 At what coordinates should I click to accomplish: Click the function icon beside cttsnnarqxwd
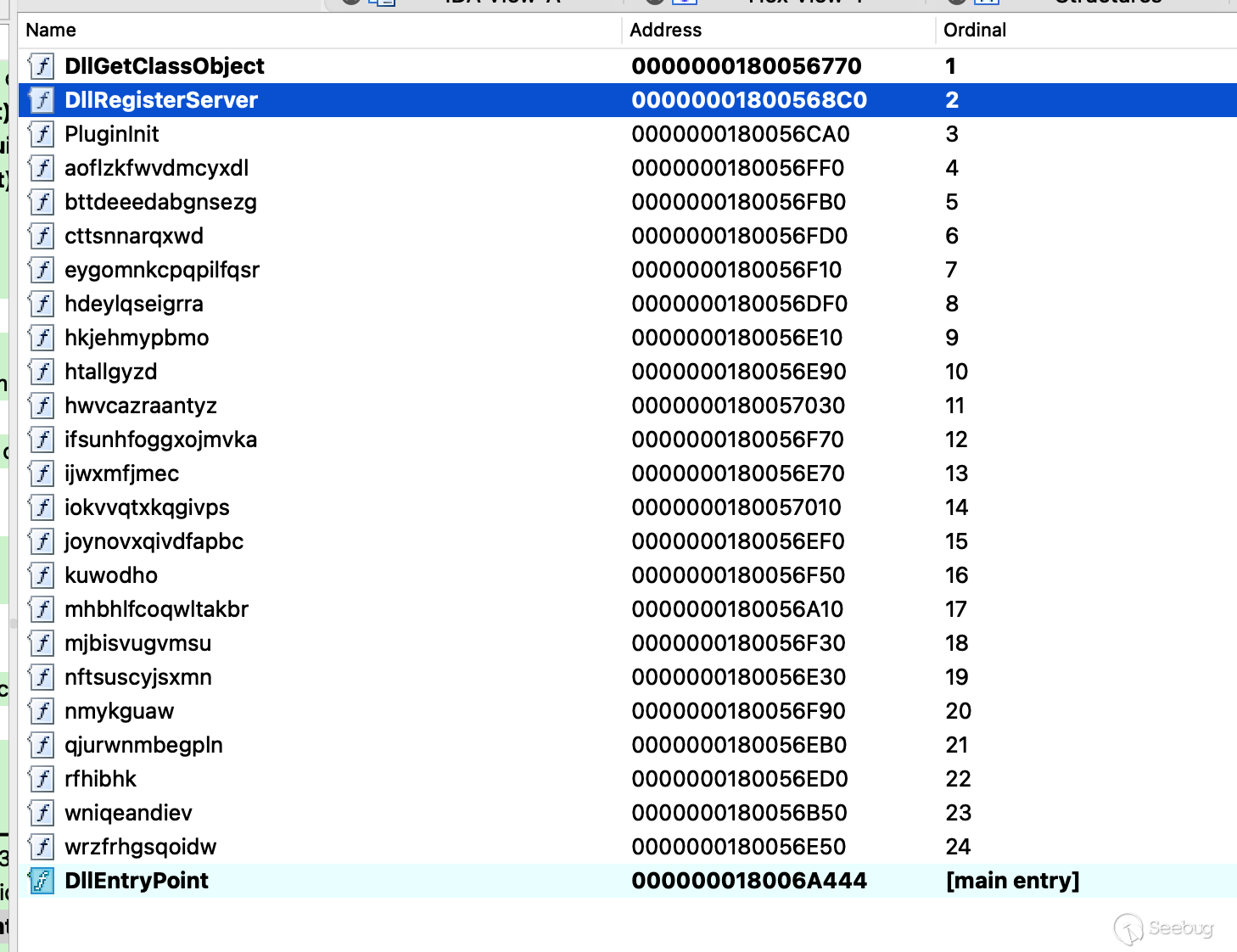tap(42, 235)
